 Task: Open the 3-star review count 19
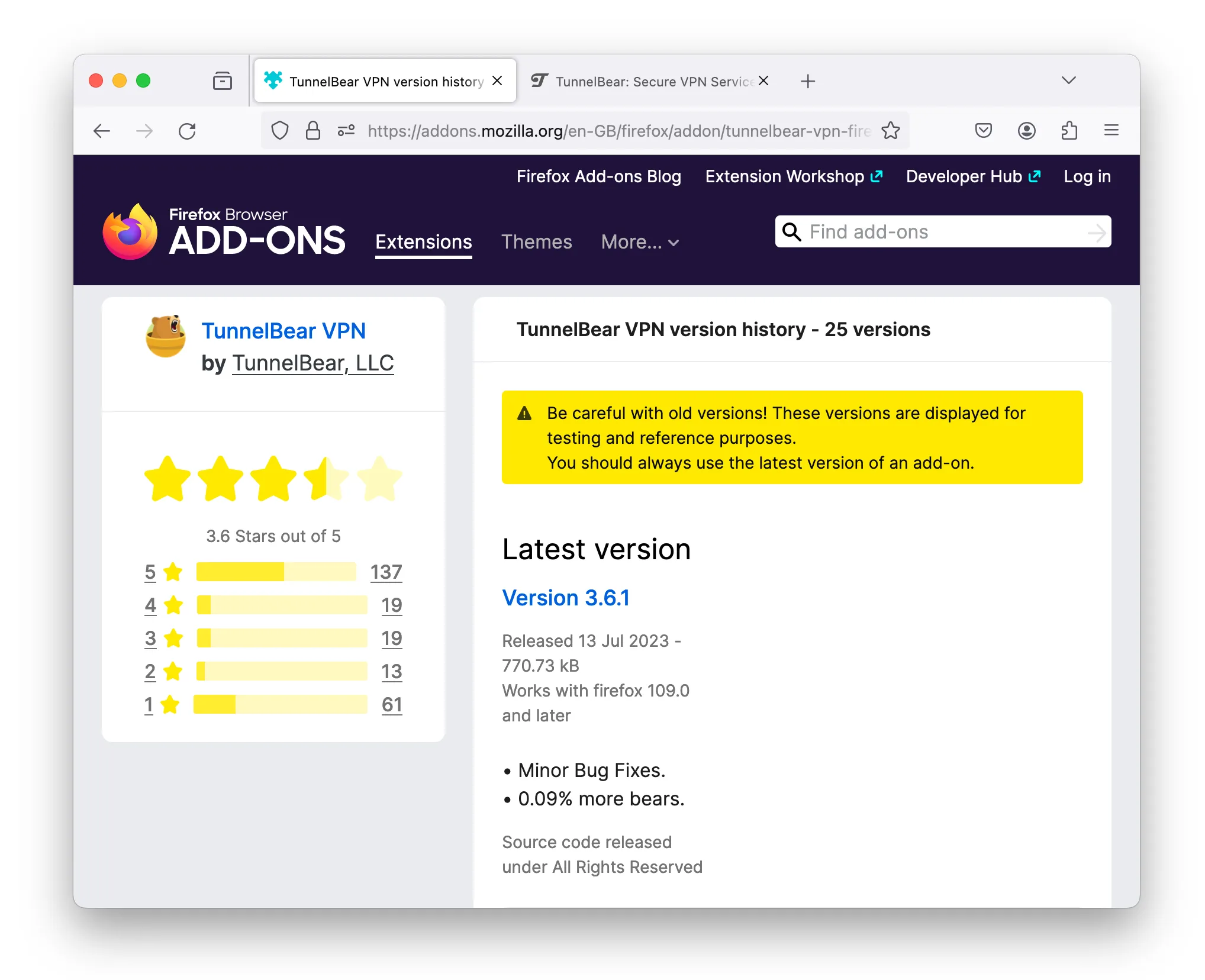click(x=391, y=638)
